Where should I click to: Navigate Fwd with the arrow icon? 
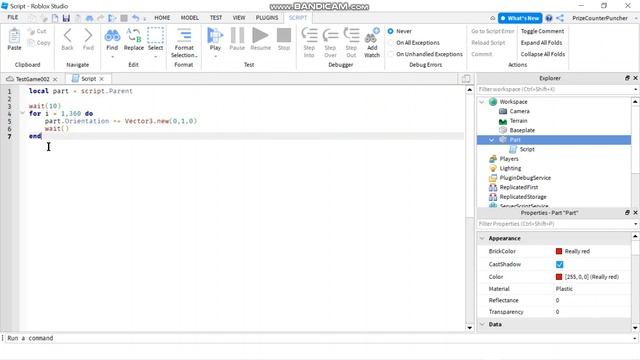88,36
